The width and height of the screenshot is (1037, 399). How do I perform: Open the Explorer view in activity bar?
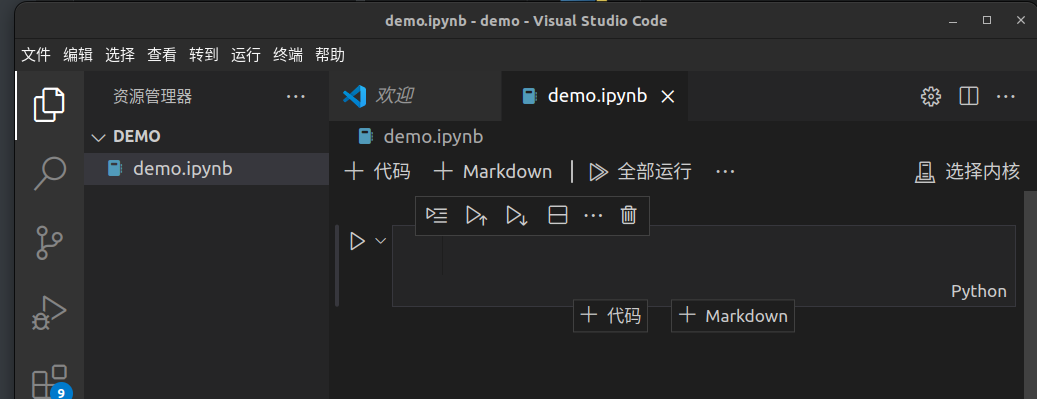[x=50, y=105]
